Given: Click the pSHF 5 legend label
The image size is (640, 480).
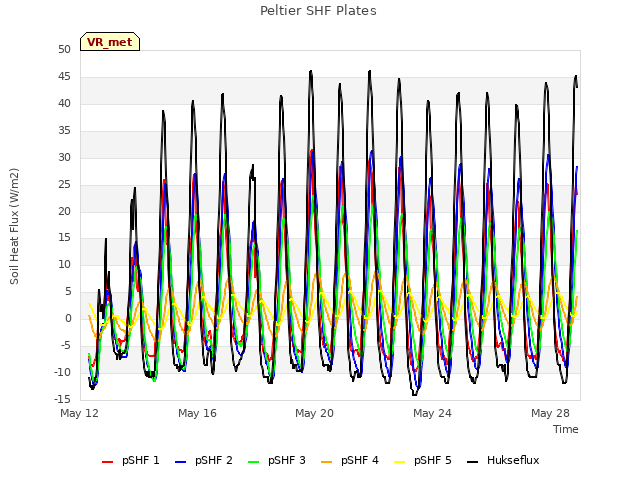Looking at the screenshot, I should coord(433,460).
